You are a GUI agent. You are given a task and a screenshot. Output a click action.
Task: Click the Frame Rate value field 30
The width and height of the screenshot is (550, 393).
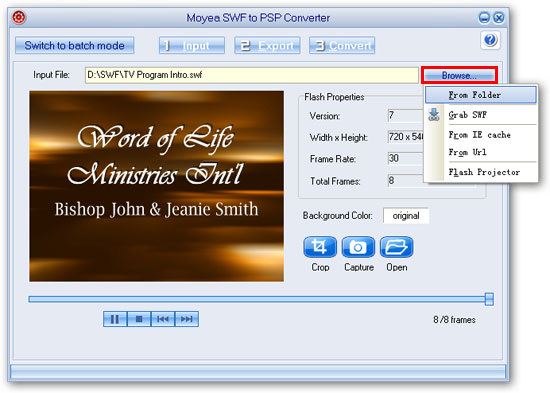pos(406,158)
